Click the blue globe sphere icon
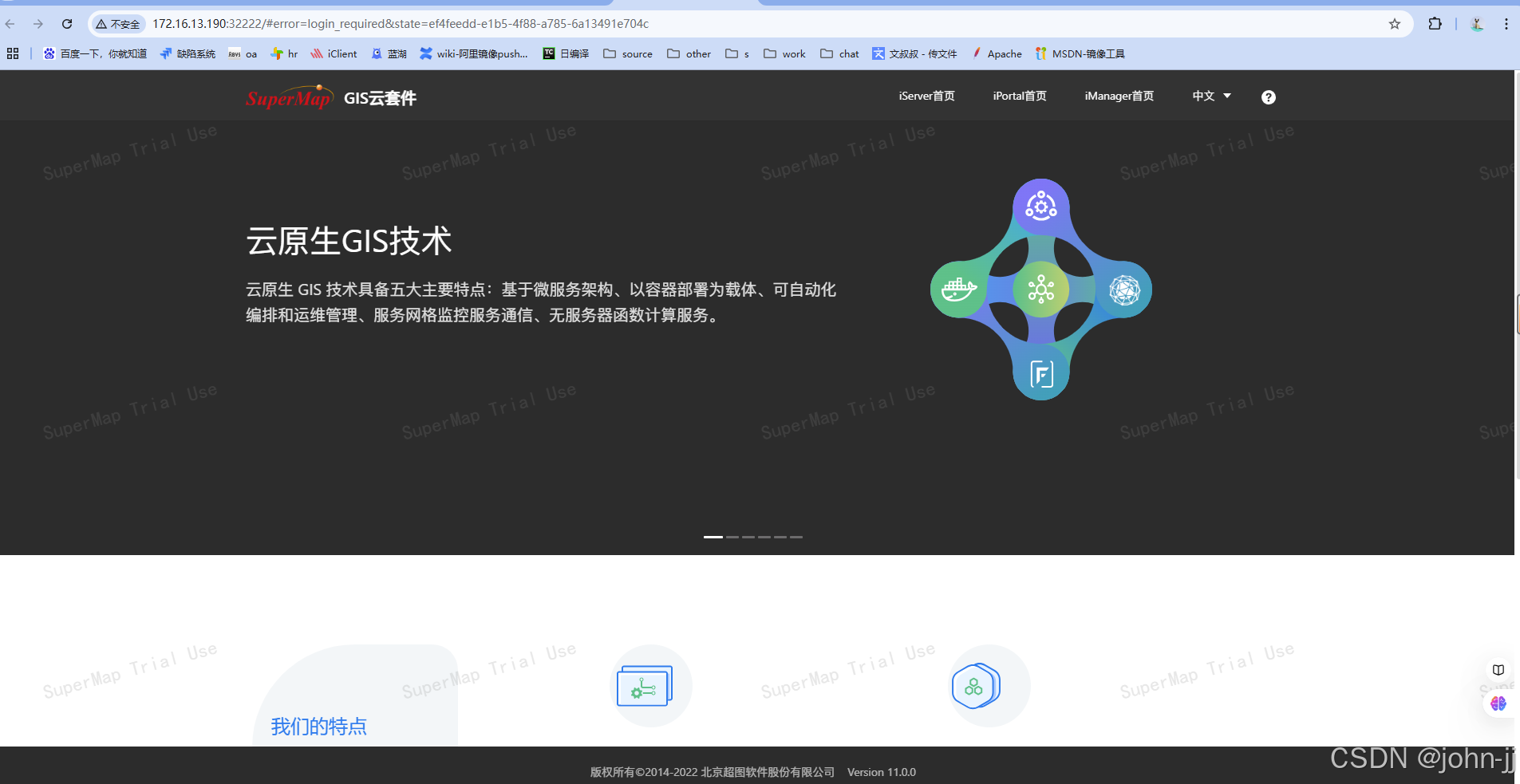Viewport: 1520px width, 784px height. [1123, 289]
